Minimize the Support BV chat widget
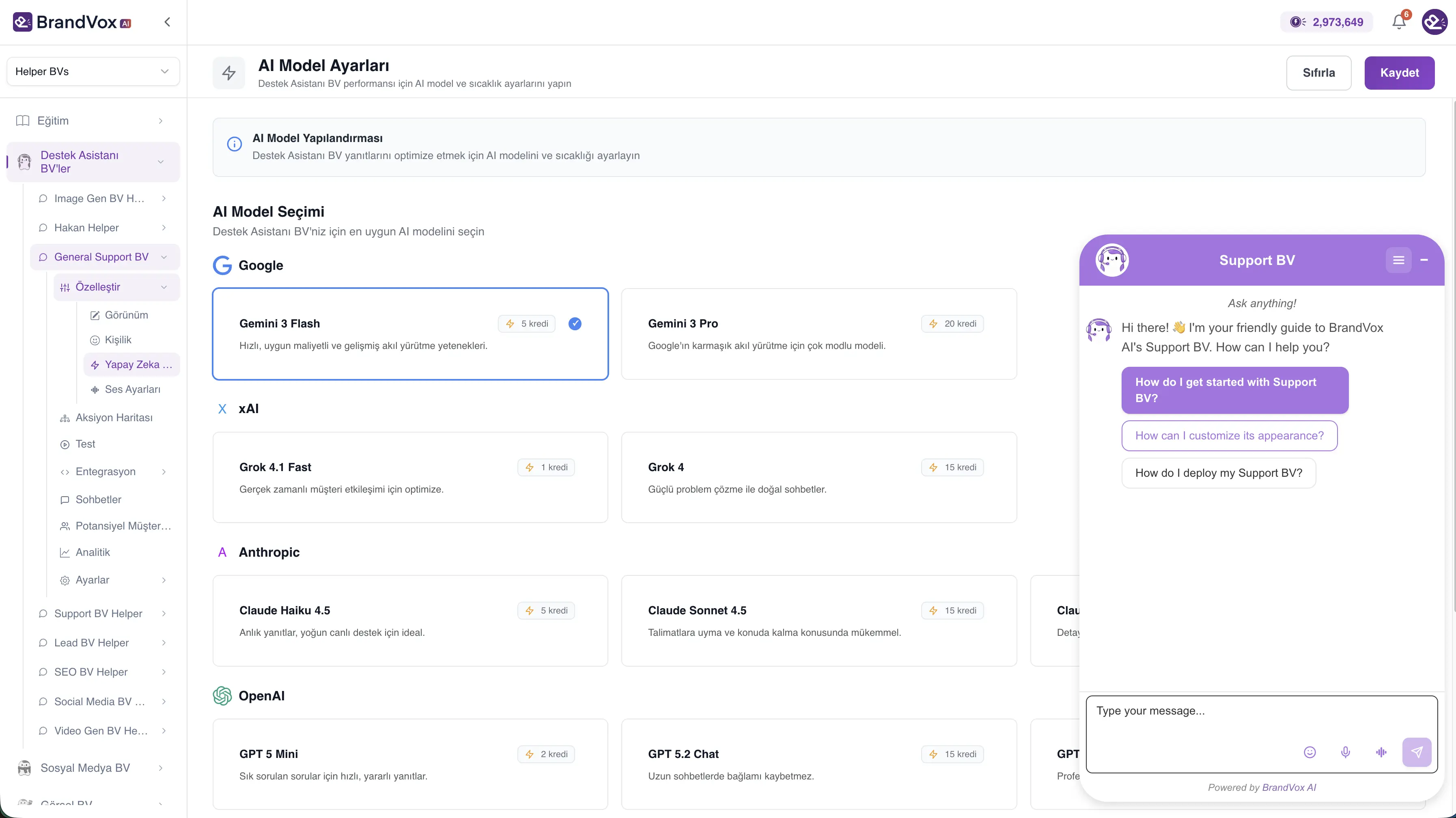This screenshot has width=1456, height=818. tap(1424, 260)
